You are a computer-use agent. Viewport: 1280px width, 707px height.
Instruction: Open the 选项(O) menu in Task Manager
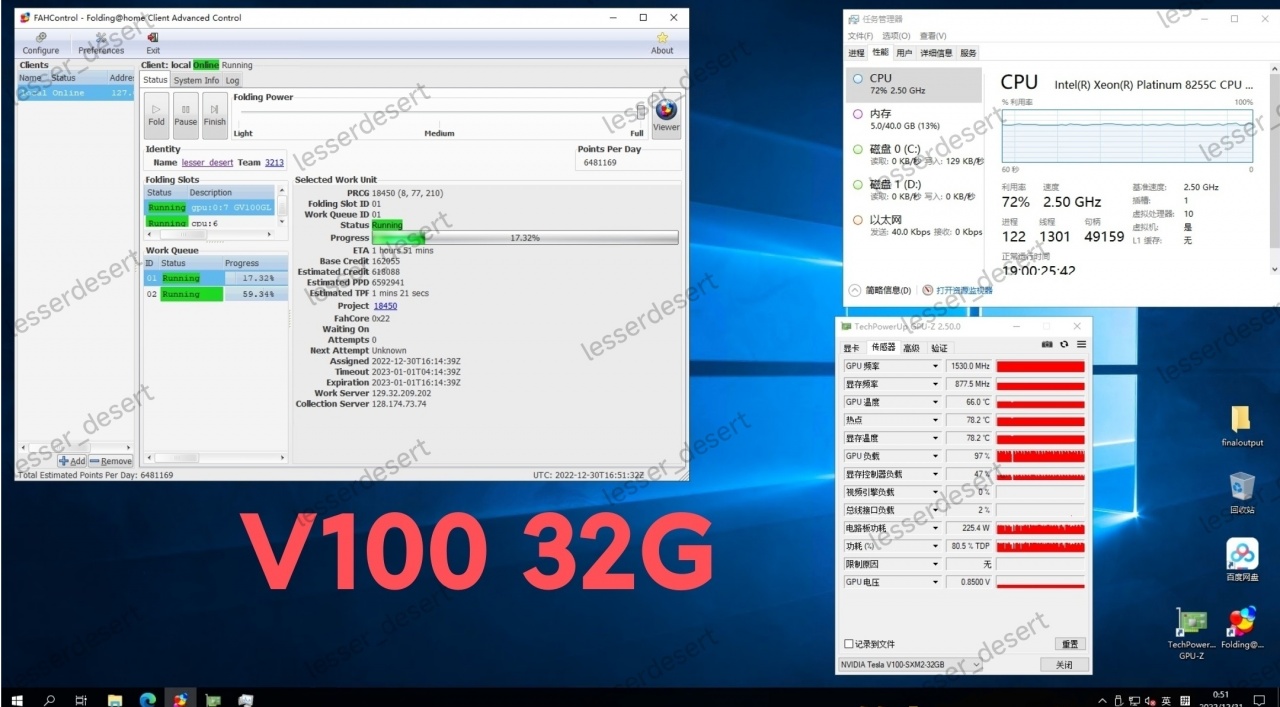(896, 36)
